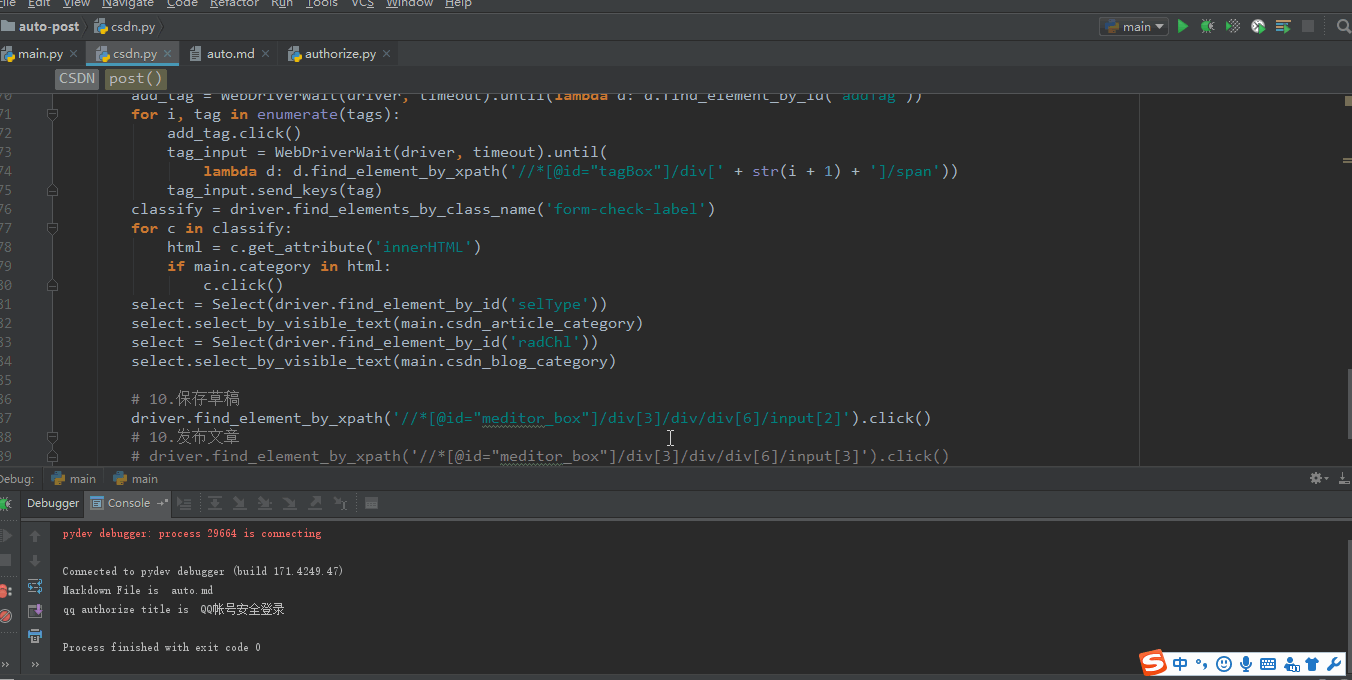
Task: Open the main run configuration dropdown
Action: point(1134,27)
